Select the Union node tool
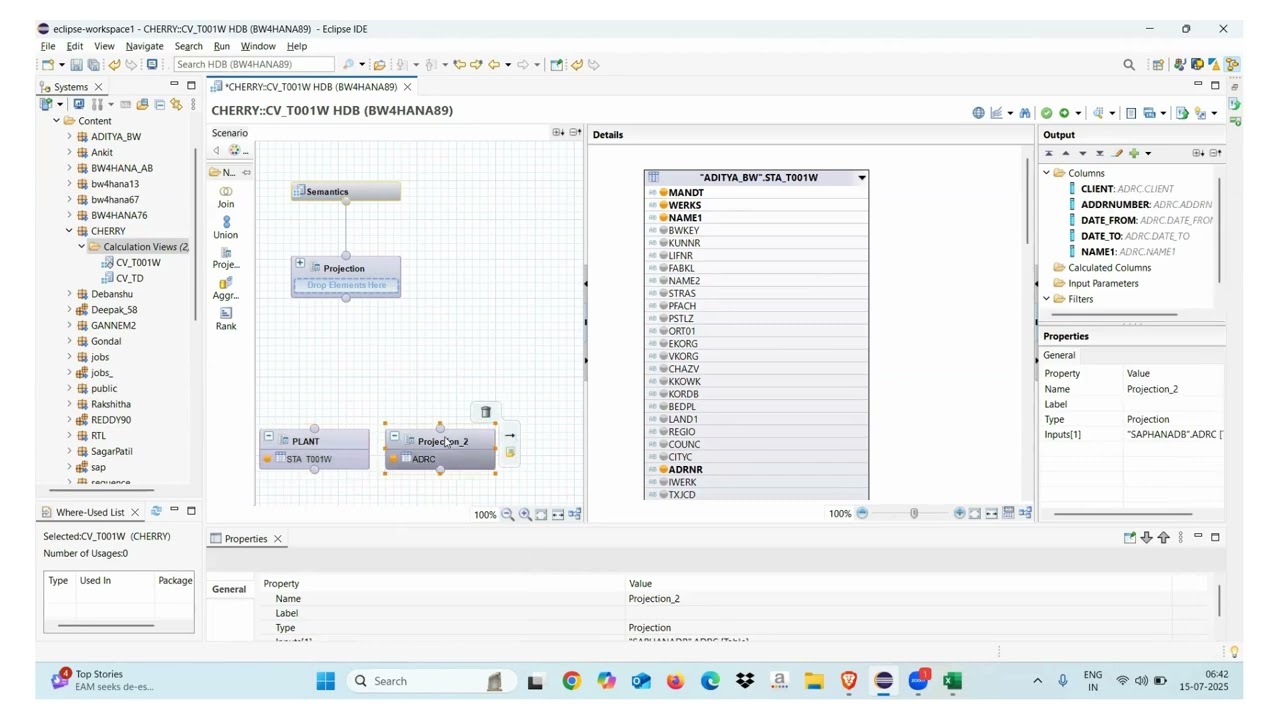Viewport: 1280px width, 720px height. (226, 228)
